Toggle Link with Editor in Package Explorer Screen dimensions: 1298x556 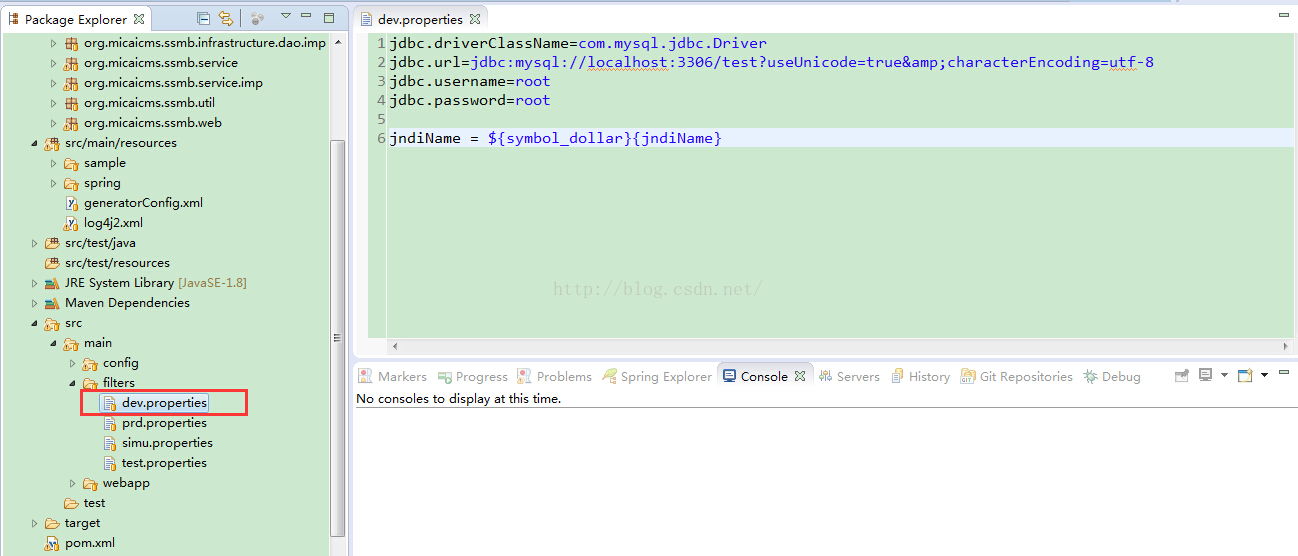coord(226,18)
